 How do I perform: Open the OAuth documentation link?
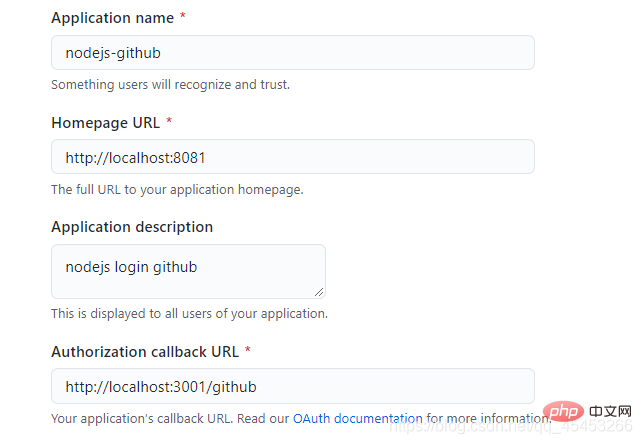[x=357, y=418]
